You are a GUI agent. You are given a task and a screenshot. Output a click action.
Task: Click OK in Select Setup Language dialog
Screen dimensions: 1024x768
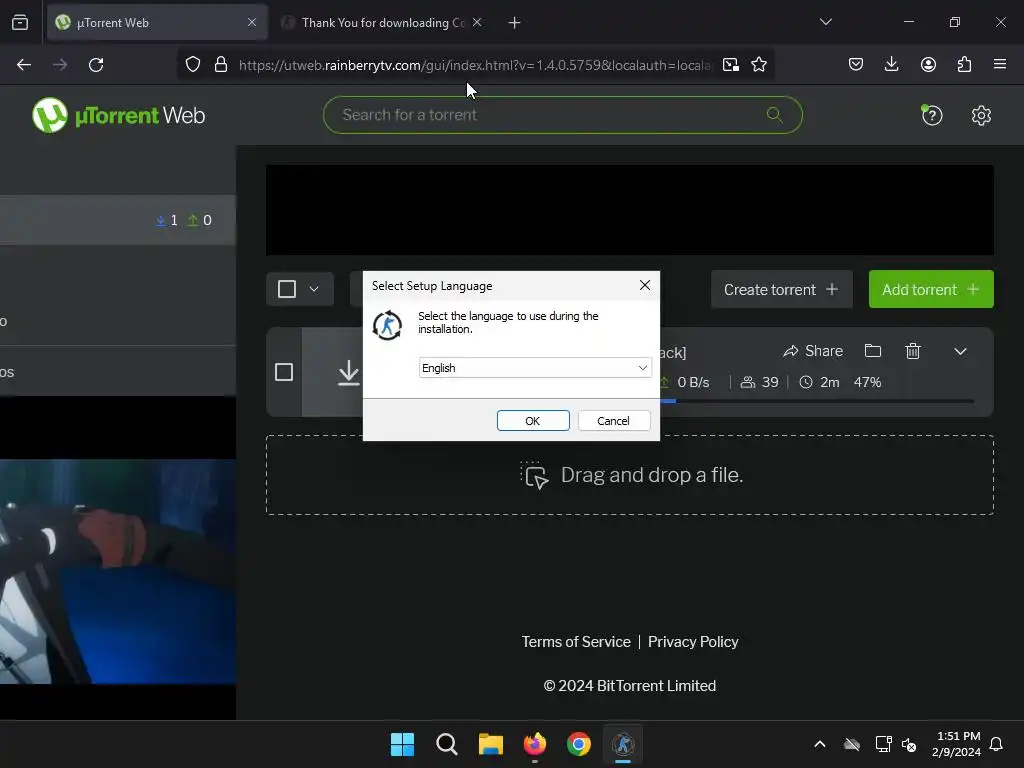point(533,421)
